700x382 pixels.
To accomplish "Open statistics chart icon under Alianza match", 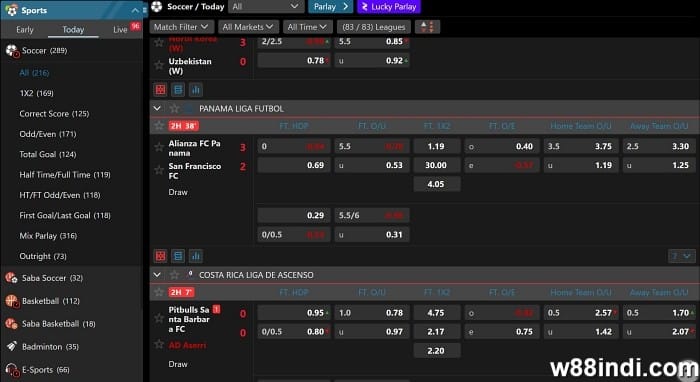I will pos(196,256).
